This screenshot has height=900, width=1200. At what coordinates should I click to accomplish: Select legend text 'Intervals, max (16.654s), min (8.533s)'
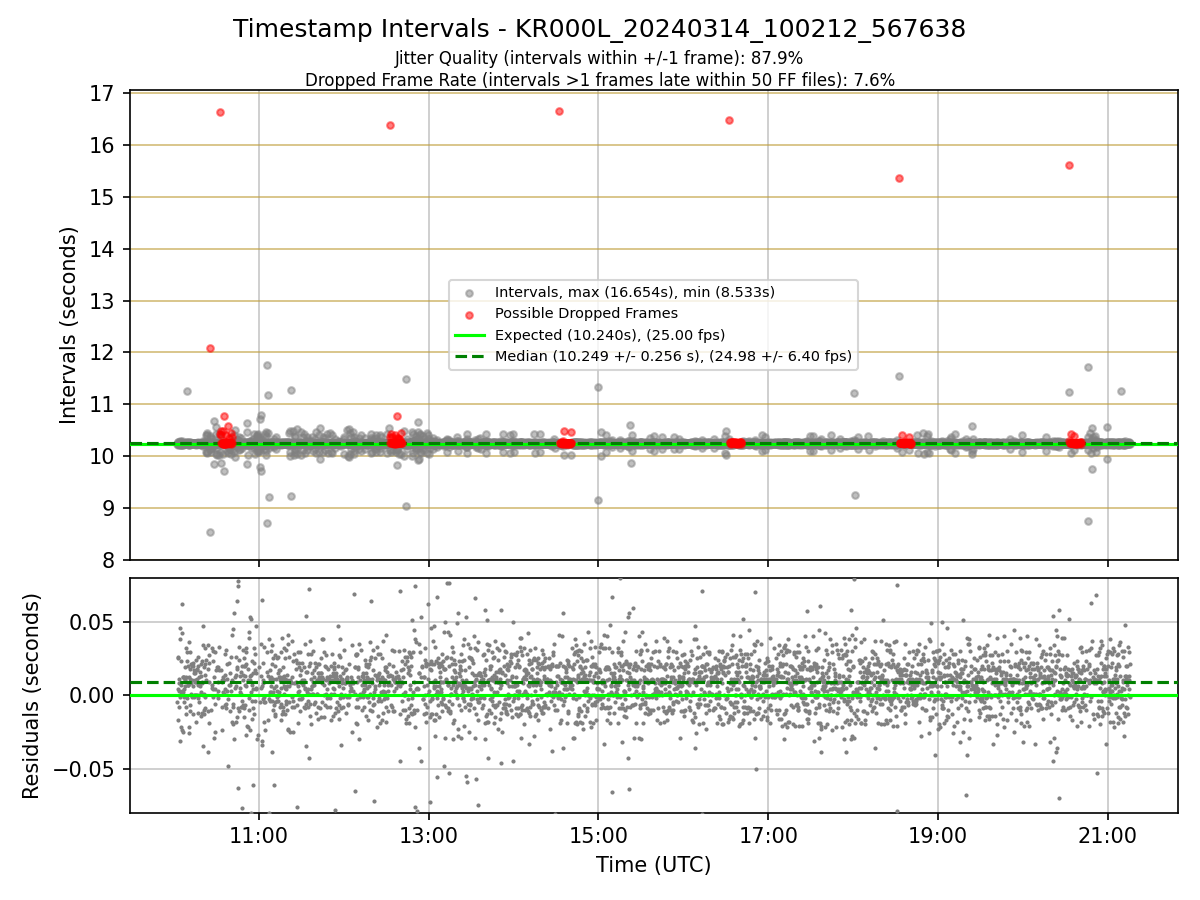pyautogui.click(x=635, y=292)
